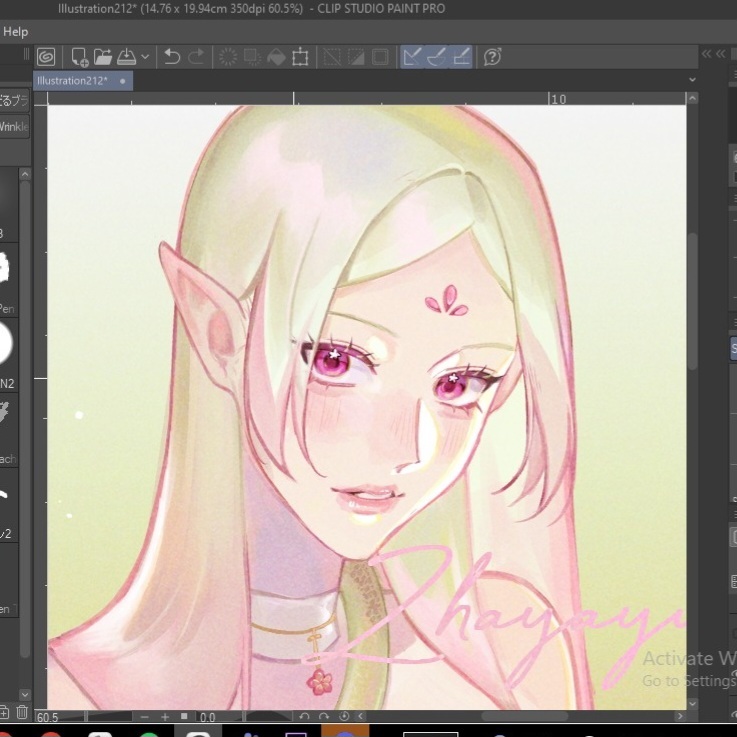
Task: Close Illustration212* tab via dot button
Action: coord(123,81)
